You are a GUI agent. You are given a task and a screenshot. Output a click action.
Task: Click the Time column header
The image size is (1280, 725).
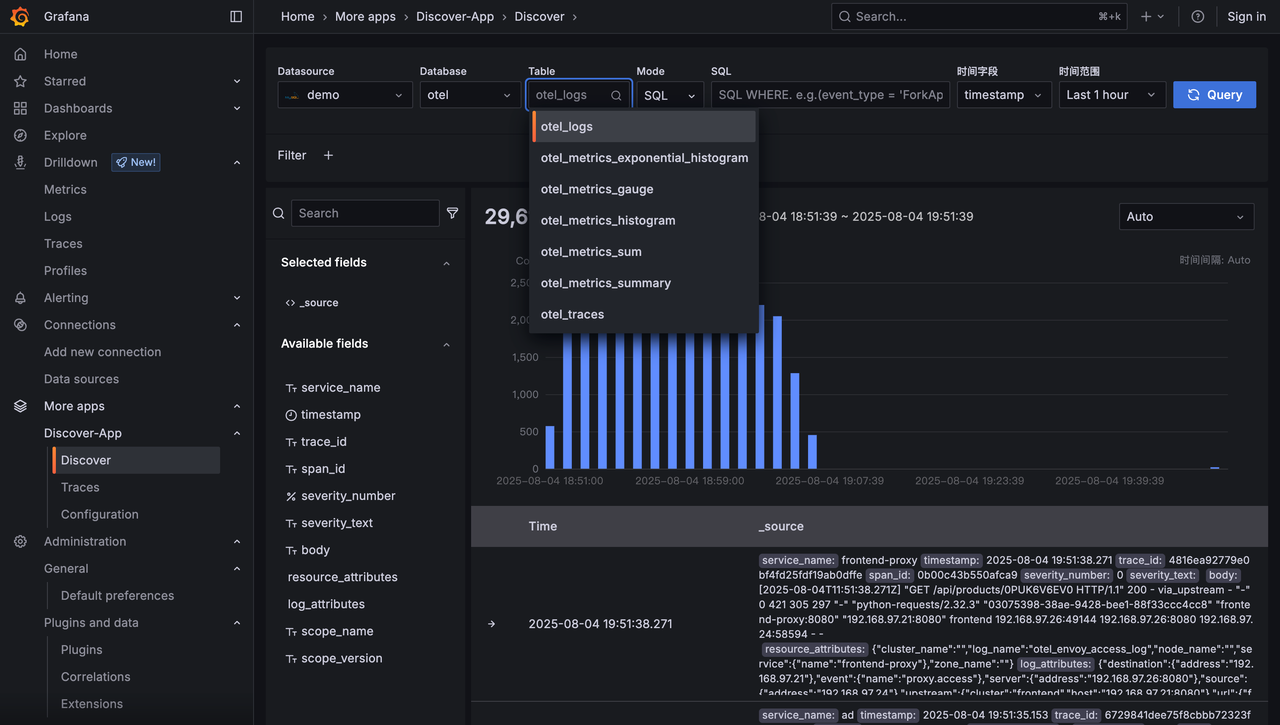(x=543, y=526)
